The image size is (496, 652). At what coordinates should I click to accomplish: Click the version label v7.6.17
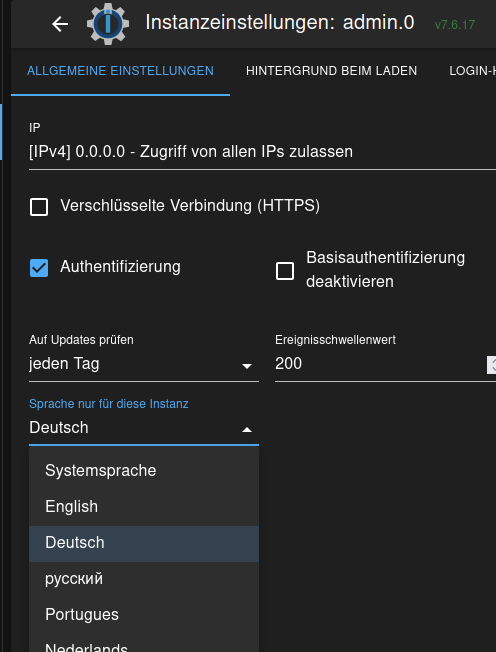point(455,25)
